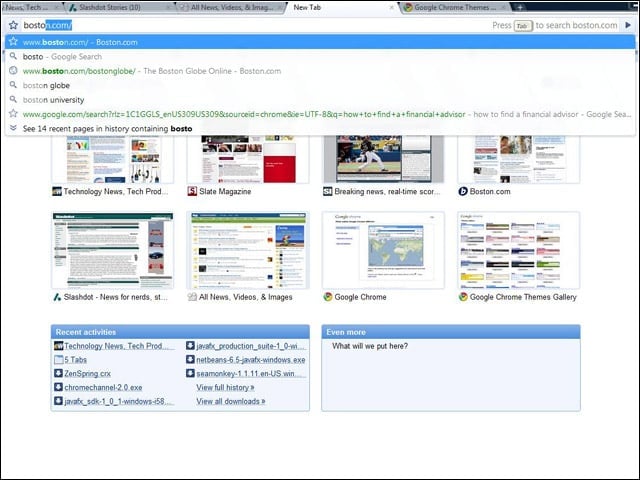Open javafx_sdk-1_0_1-windows link

coord(119,401)
